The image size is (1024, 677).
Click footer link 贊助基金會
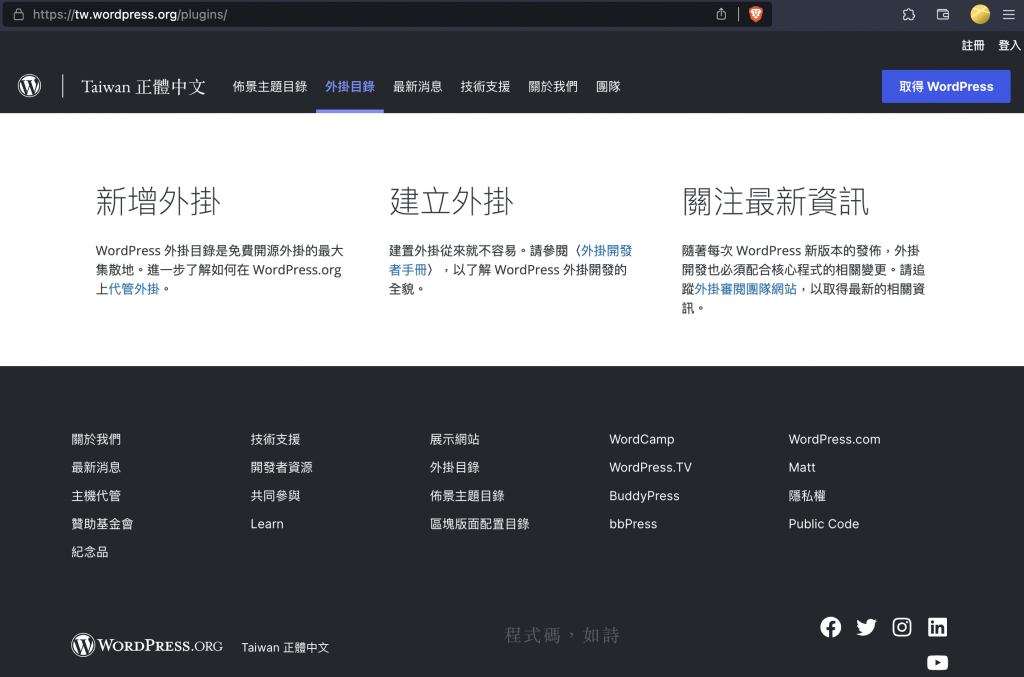(x=102, y=524)
